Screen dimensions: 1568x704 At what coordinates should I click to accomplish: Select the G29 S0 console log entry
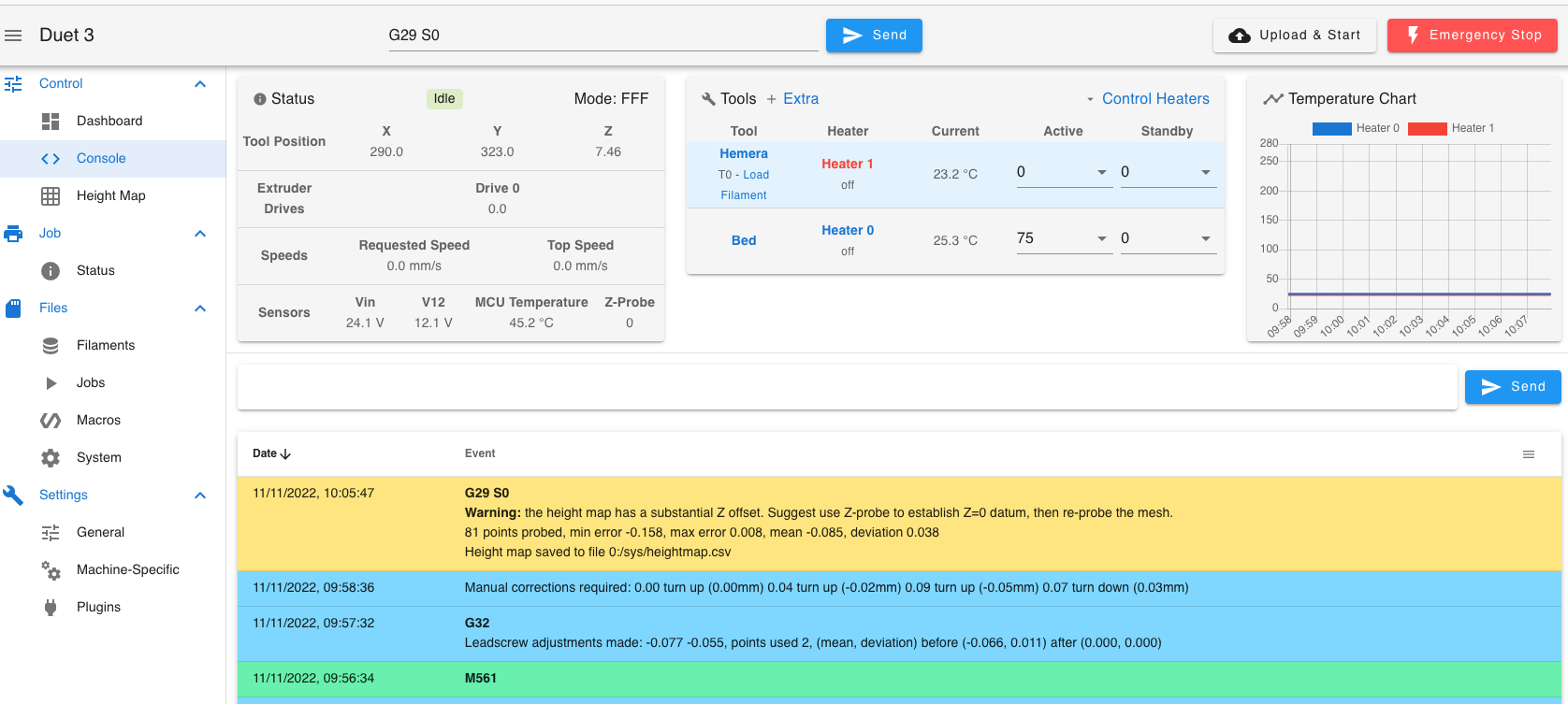[899, 524]
